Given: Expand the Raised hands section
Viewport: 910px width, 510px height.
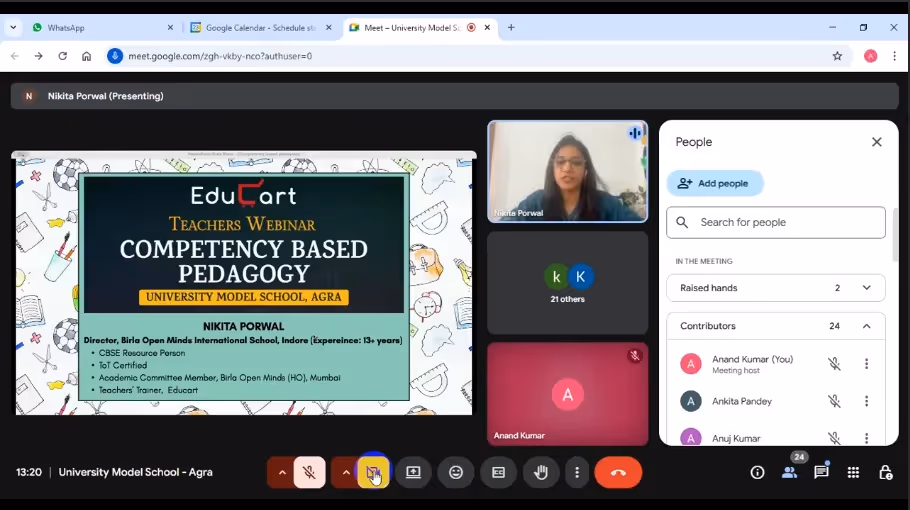Looking at the screenshot, I should click(x=776, y=288).
